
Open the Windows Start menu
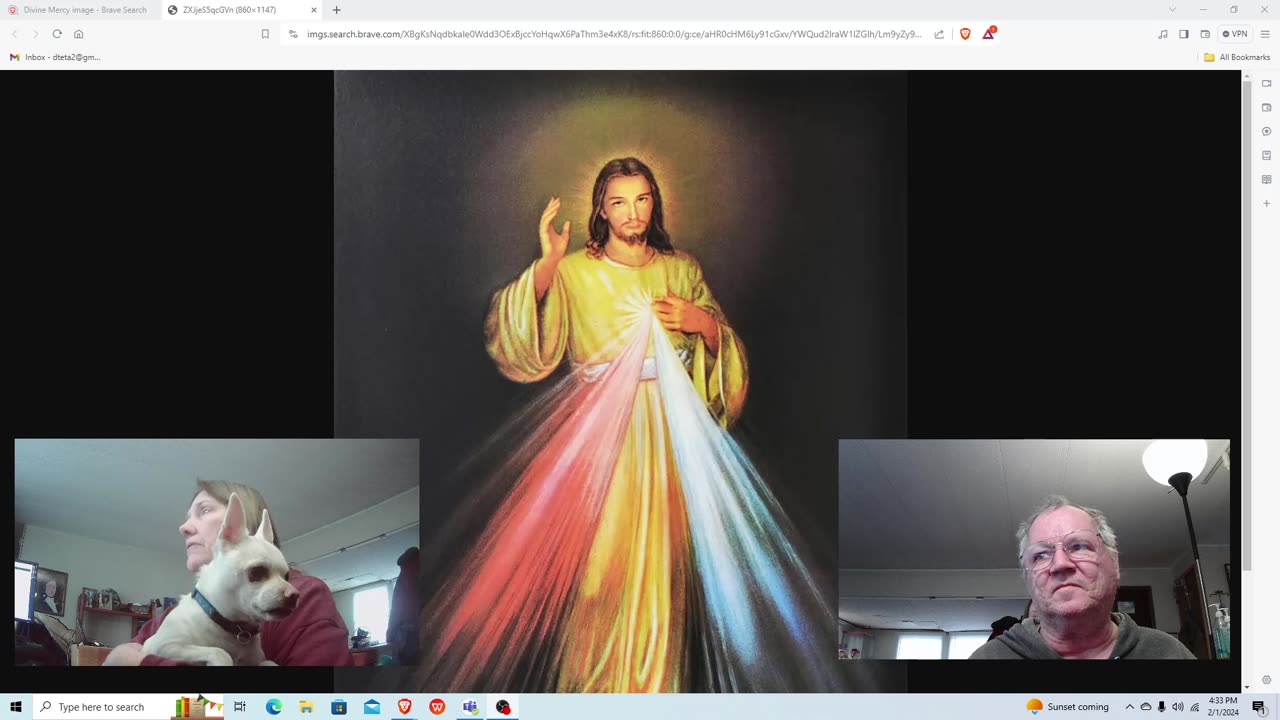16,707
